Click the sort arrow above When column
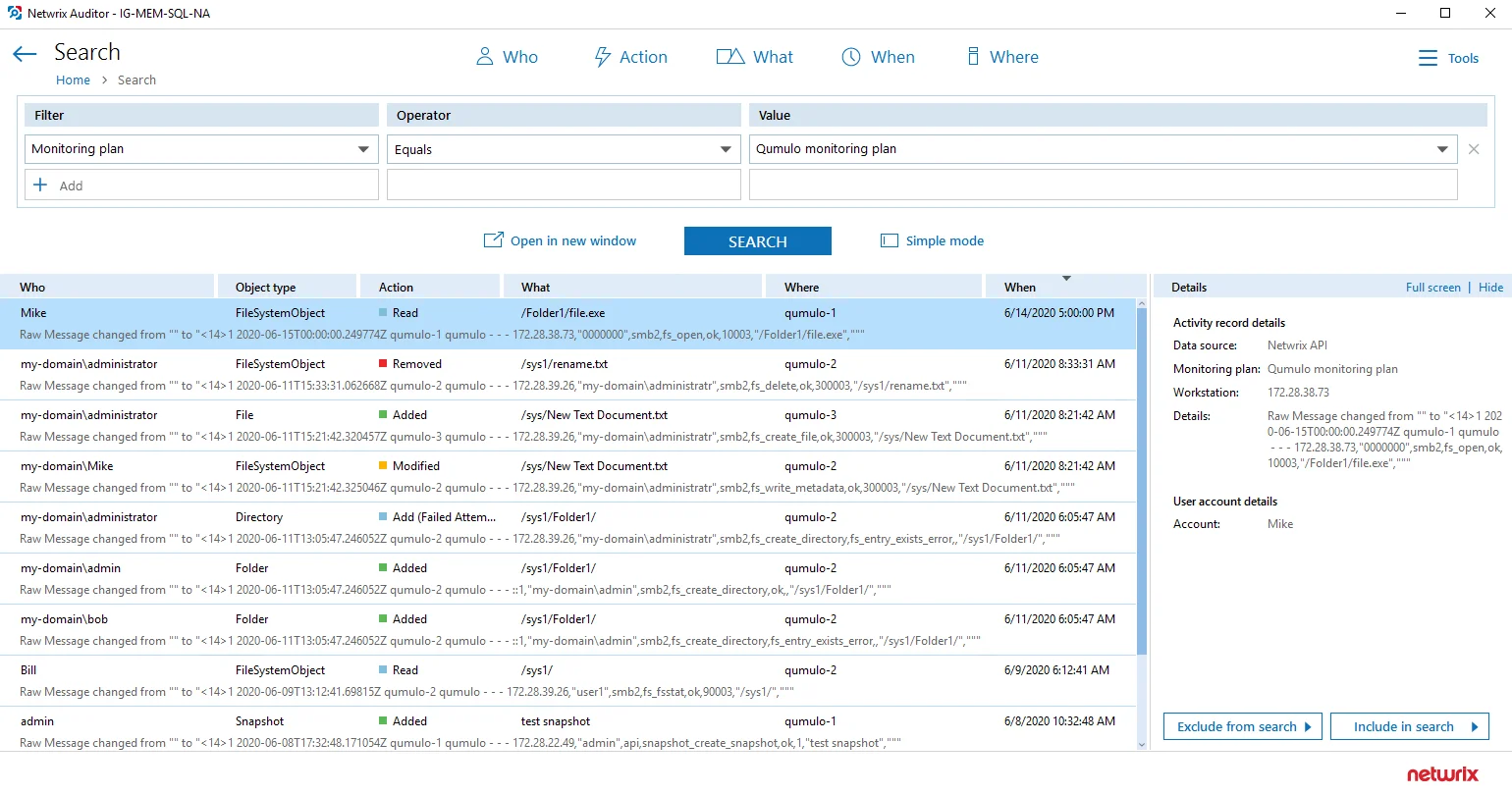This screenshot has height=795, width=1512. pyautogui.click(x=1066, y=279)
